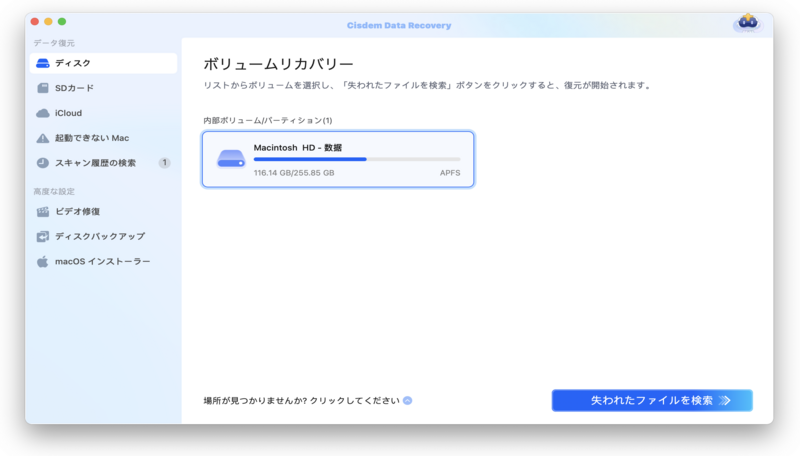This screenshot has height=456, width=800.
Task: Click the ビデオ修復 film icon
Action: click(43, 212)
